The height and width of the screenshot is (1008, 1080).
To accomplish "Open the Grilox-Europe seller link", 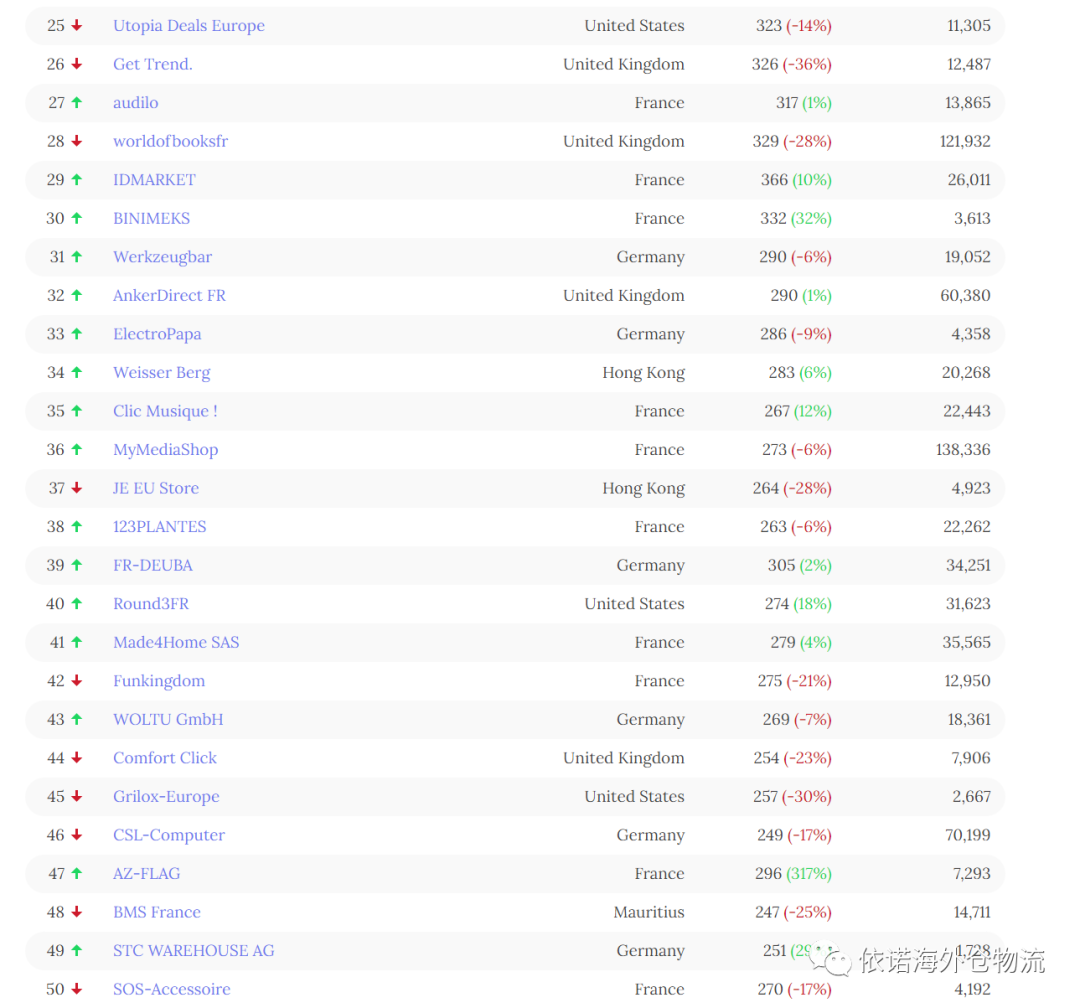I will coord(166,797).
